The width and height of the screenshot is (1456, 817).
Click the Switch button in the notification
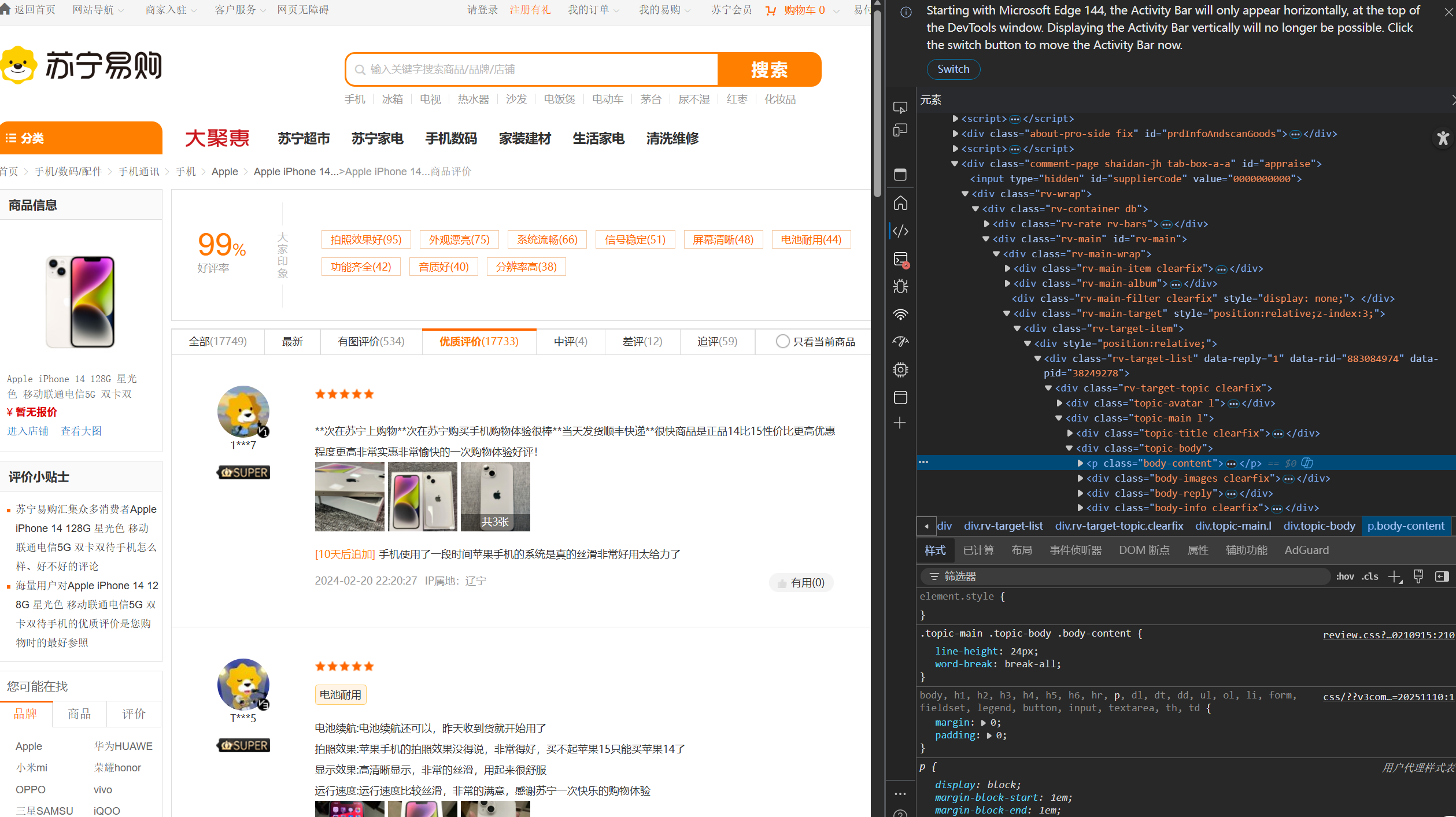[953, 69]
